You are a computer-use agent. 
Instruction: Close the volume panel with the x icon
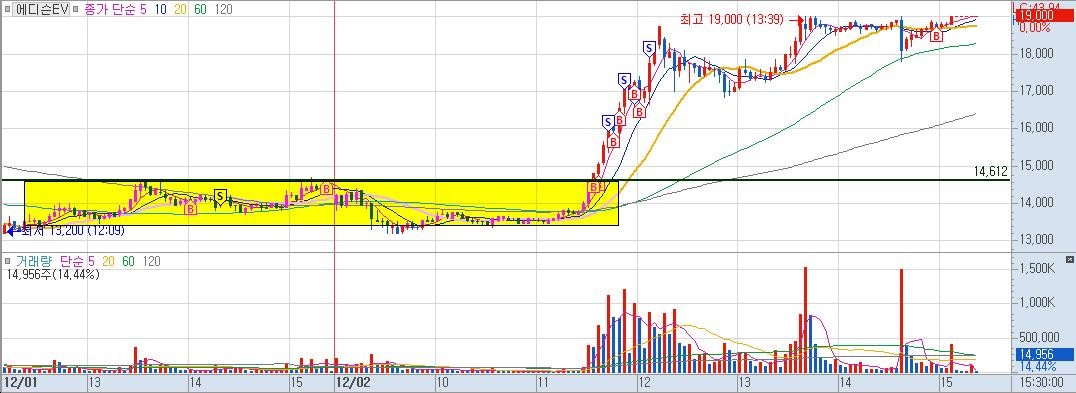click(1069, 260)
